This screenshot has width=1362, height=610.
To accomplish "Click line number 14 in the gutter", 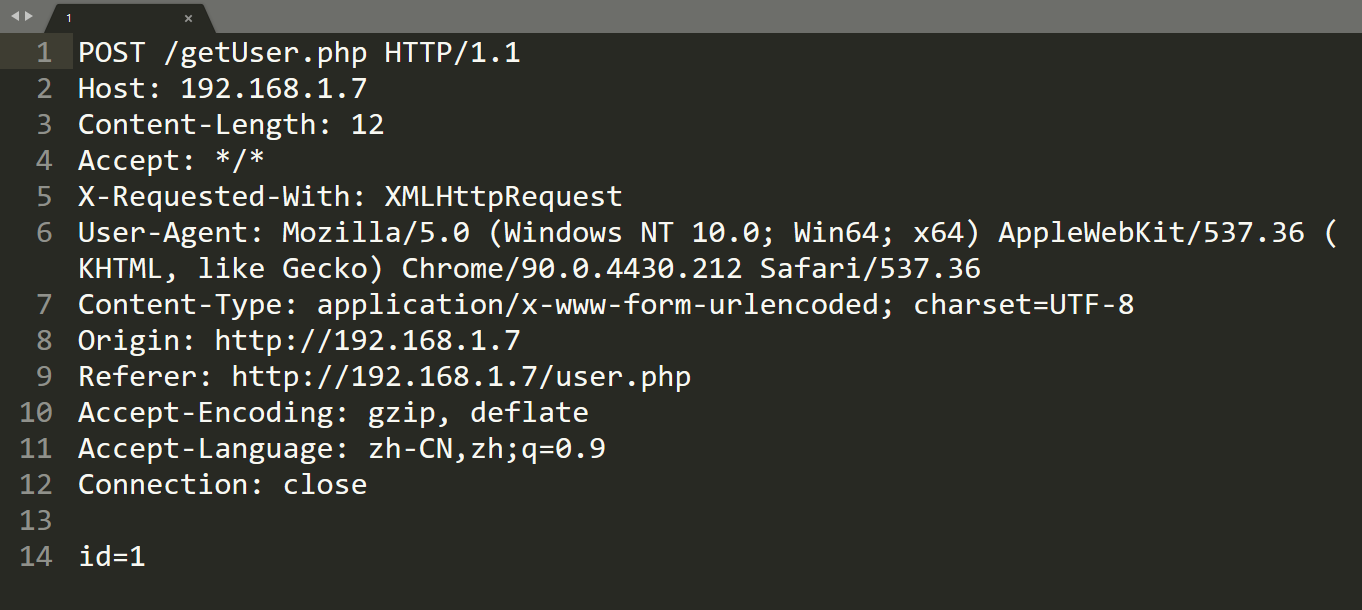I will [36, 556].
